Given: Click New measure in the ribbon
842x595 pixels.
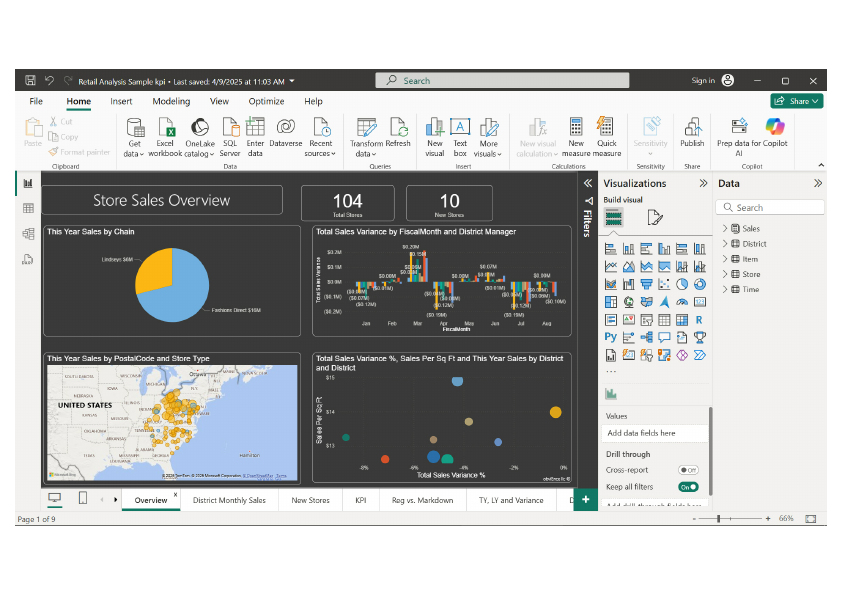Looking at the screenshot, I should click(x=576, y=137).
